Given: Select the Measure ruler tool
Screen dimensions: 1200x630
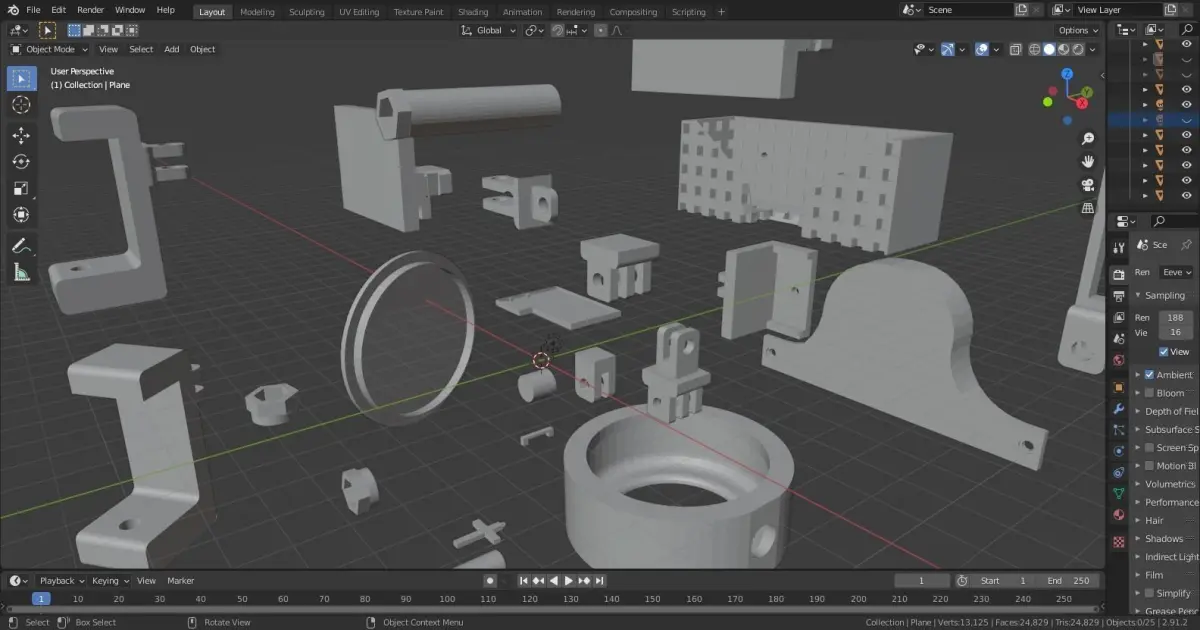Looking at the screenshot, I should [x=21, y=272].
